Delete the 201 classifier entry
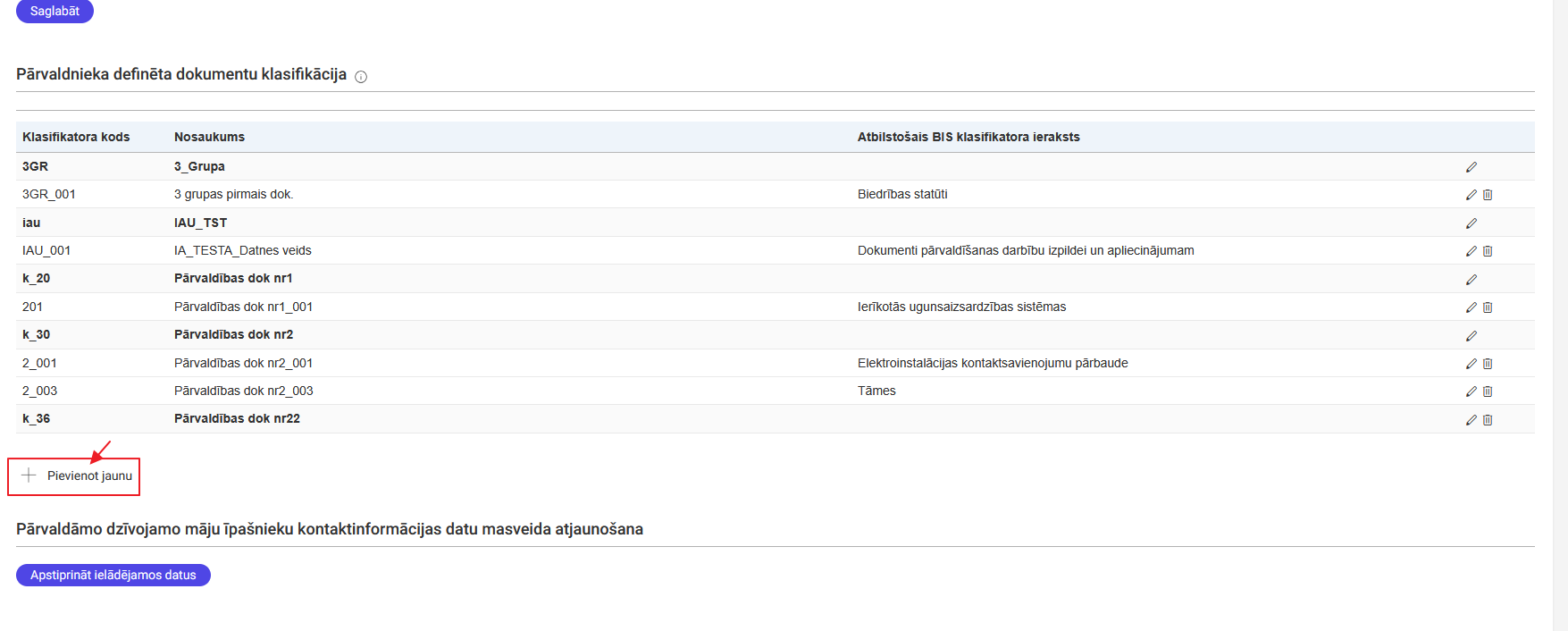The image size is (1568, 631). pos(1488,307)
